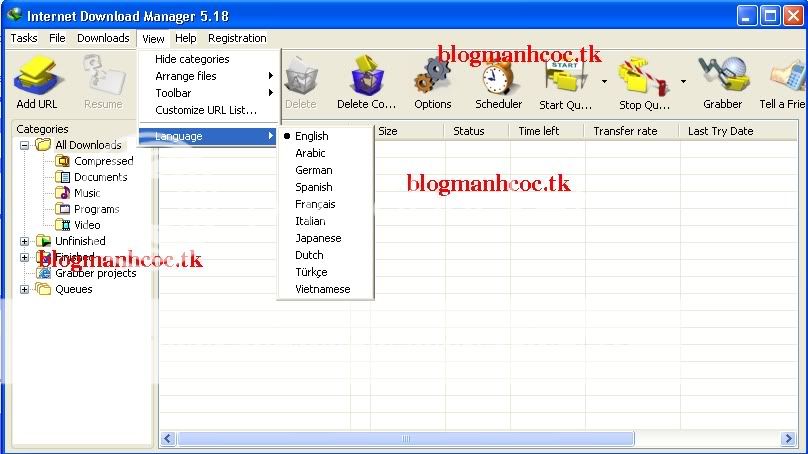The height and width of the screenshot is (454, 808).
Task: Open Options gear icon
Action: [x=432, y=76]
